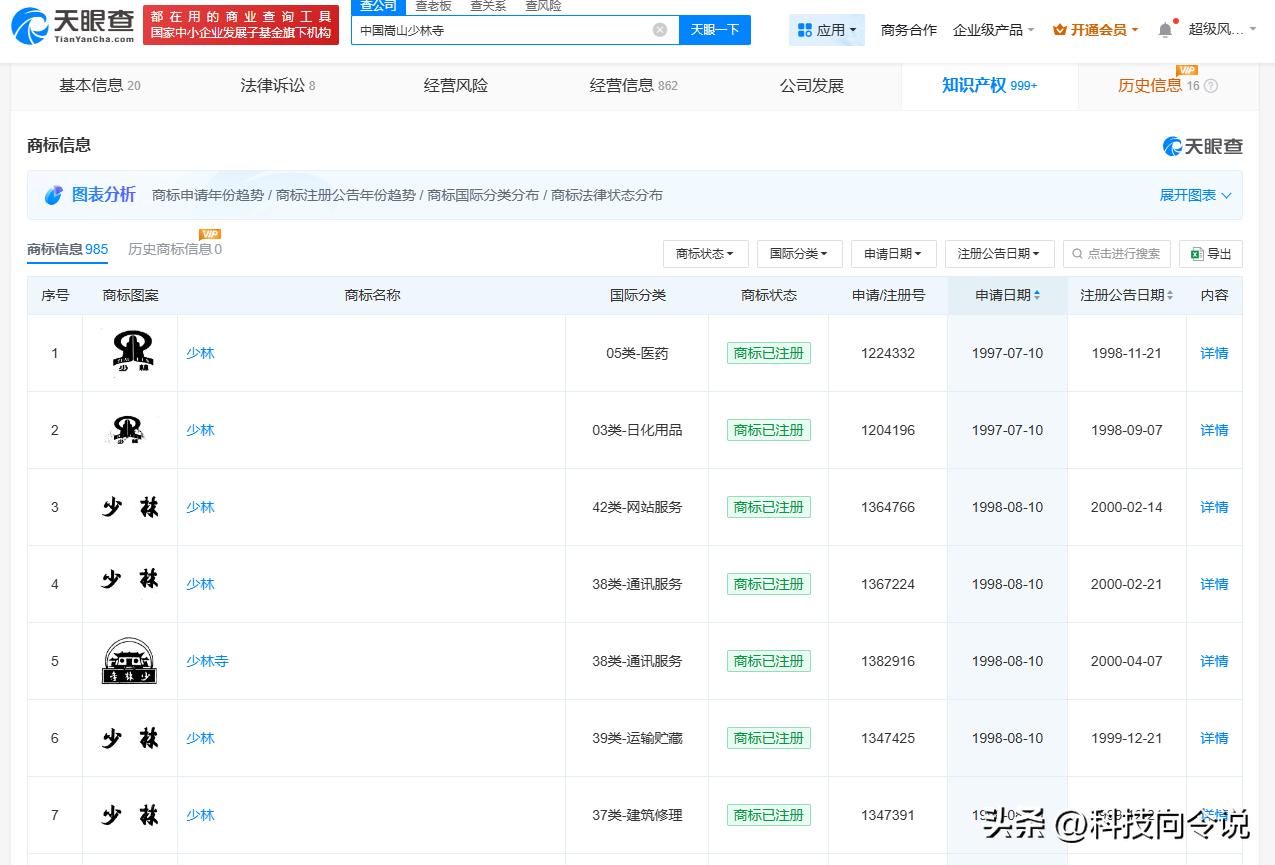Switch to the 经营信息 tab
This screenshot has height=865, width=1275.
point(633,86)
